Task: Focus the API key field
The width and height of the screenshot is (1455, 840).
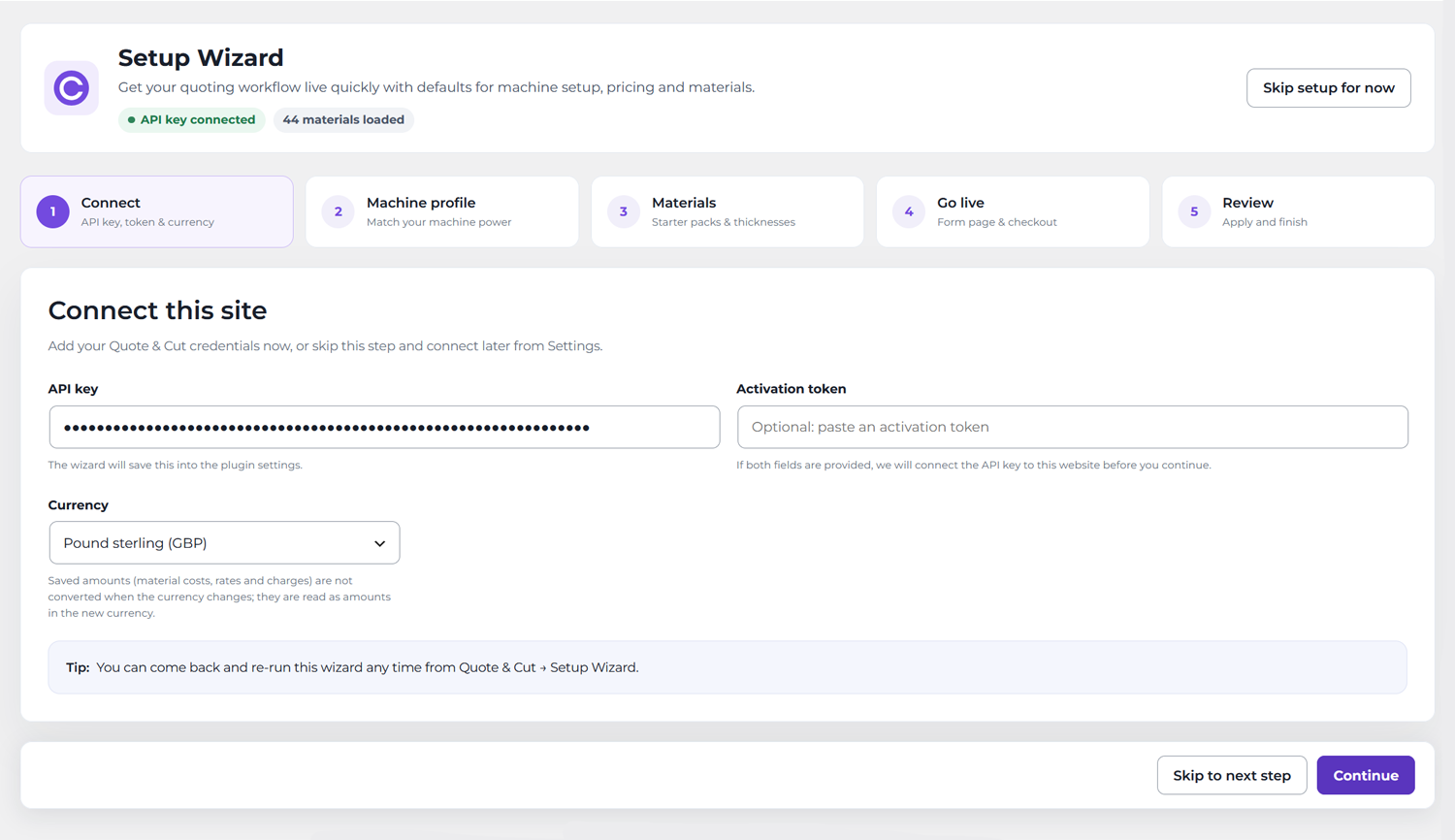Action: click(384, 427)
